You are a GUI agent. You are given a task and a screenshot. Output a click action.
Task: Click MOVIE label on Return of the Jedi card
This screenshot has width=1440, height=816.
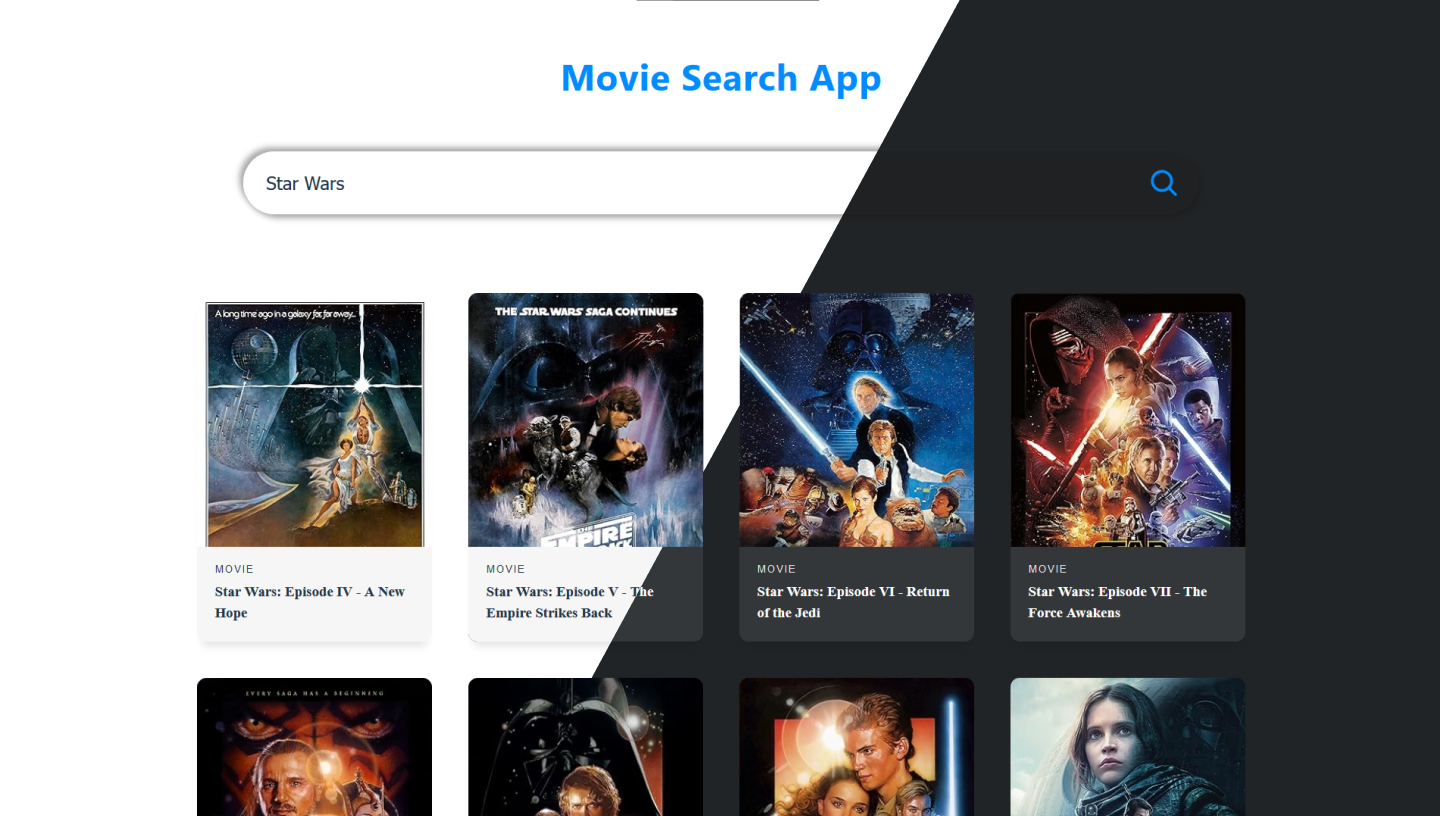coord(776,569)
